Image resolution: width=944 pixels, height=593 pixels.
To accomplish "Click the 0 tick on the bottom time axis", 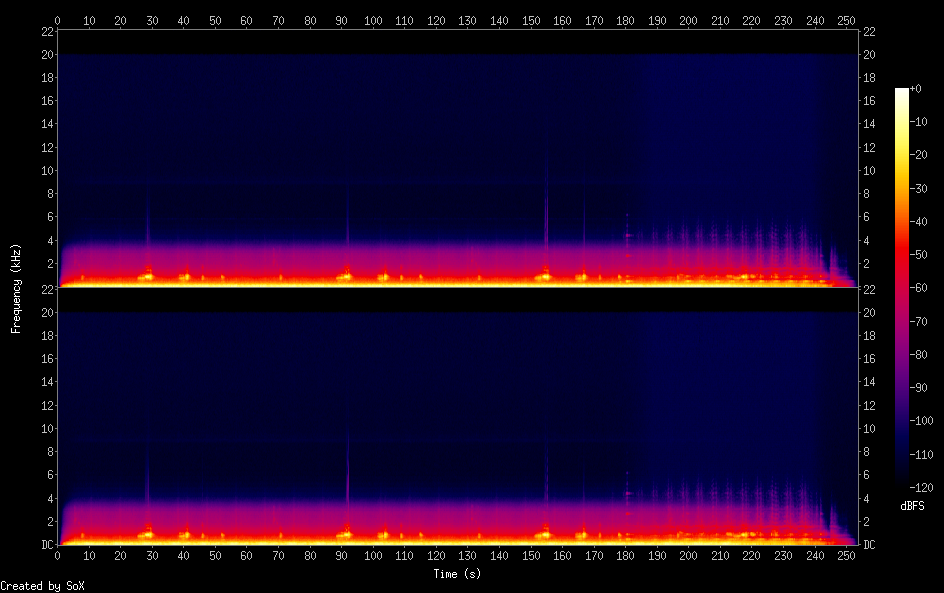I will 58,556.
